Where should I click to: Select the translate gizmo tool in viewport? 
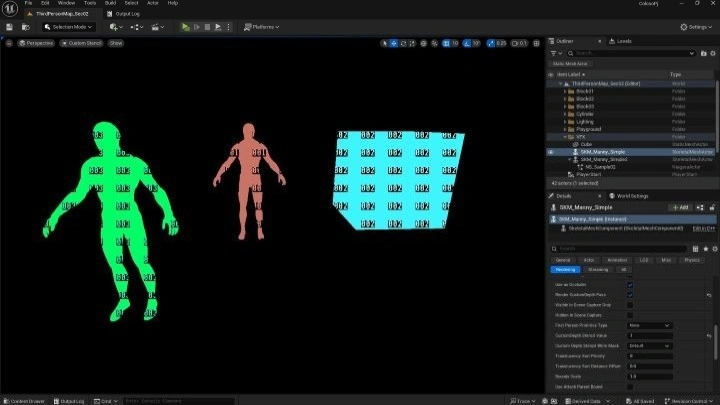395,43
